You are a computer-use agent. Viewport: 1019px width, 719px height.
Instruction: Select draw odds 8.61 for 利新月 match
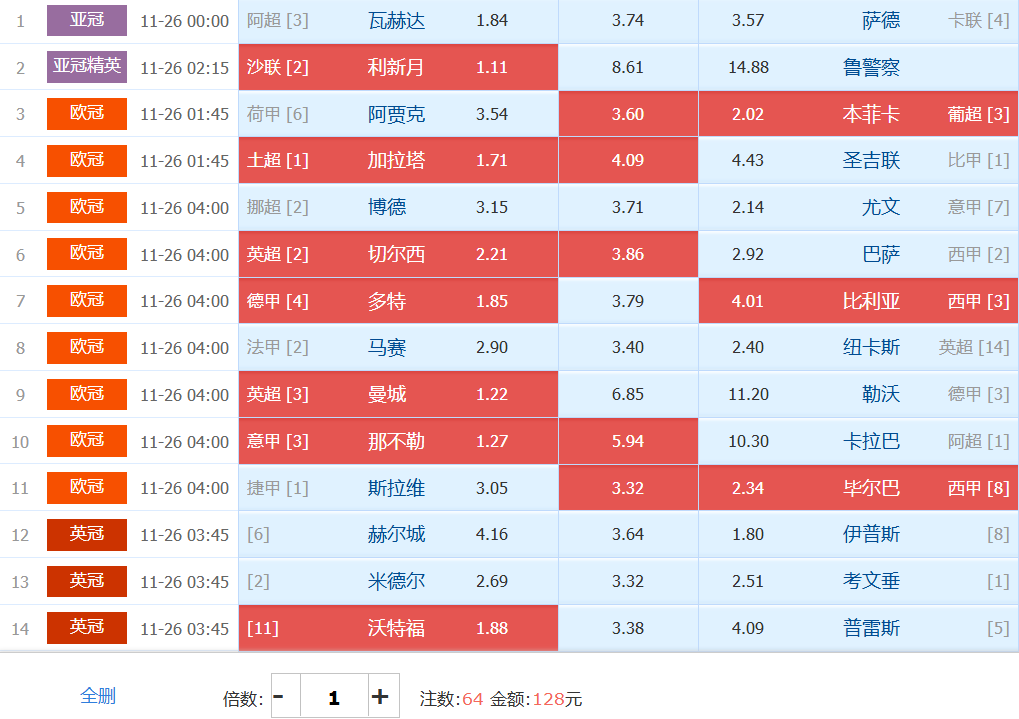627,67
